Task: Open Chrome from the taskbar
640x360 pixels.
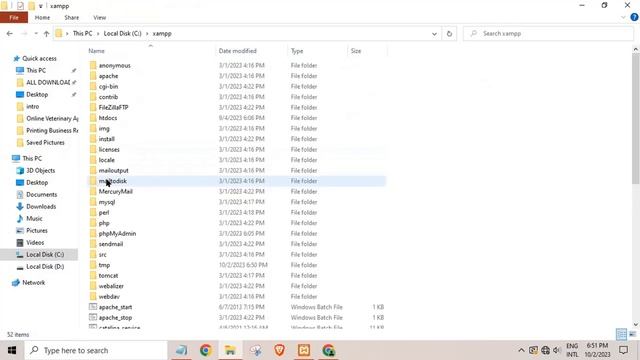Action: pos(206,350)
